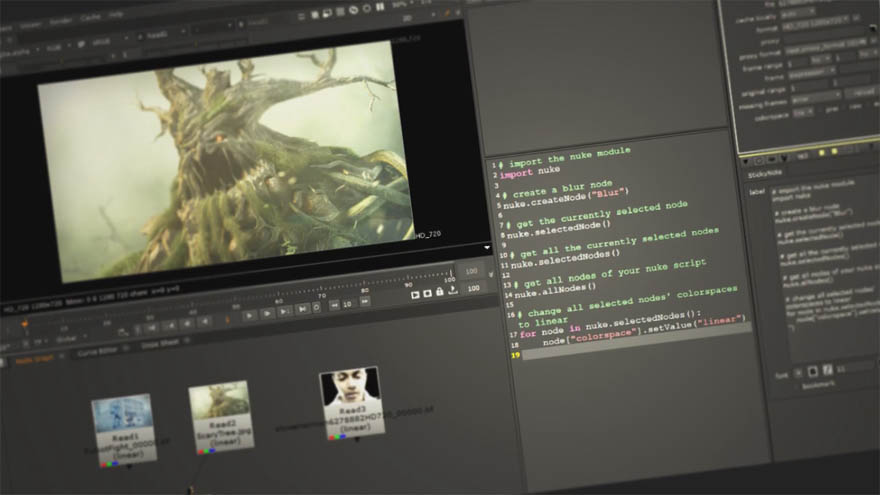
Task: Open the Render menu
Action: [60, 21]
